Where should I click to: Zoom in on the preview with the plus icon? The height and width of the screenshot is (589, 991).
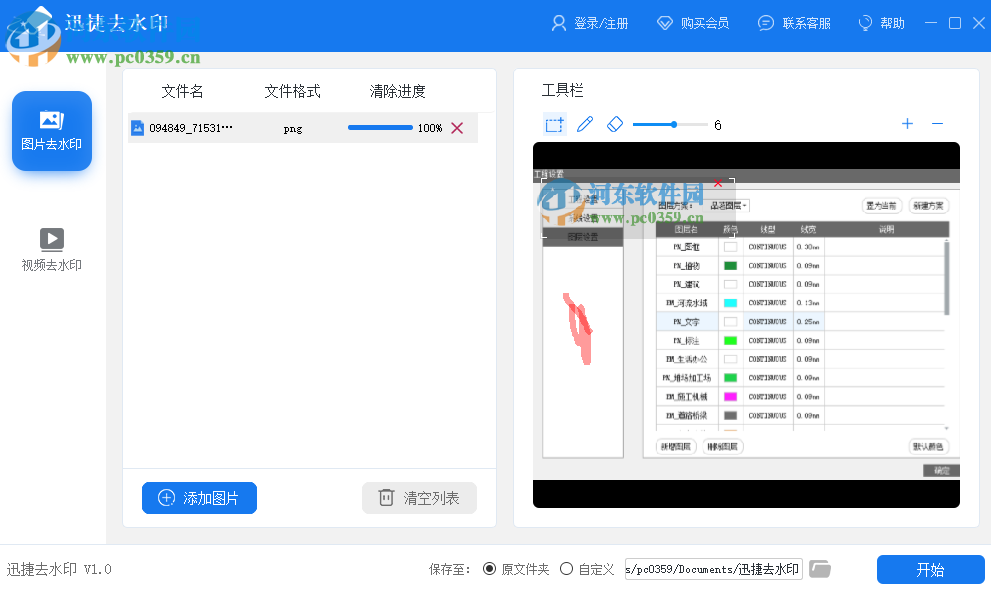click(x=907, y=123)
